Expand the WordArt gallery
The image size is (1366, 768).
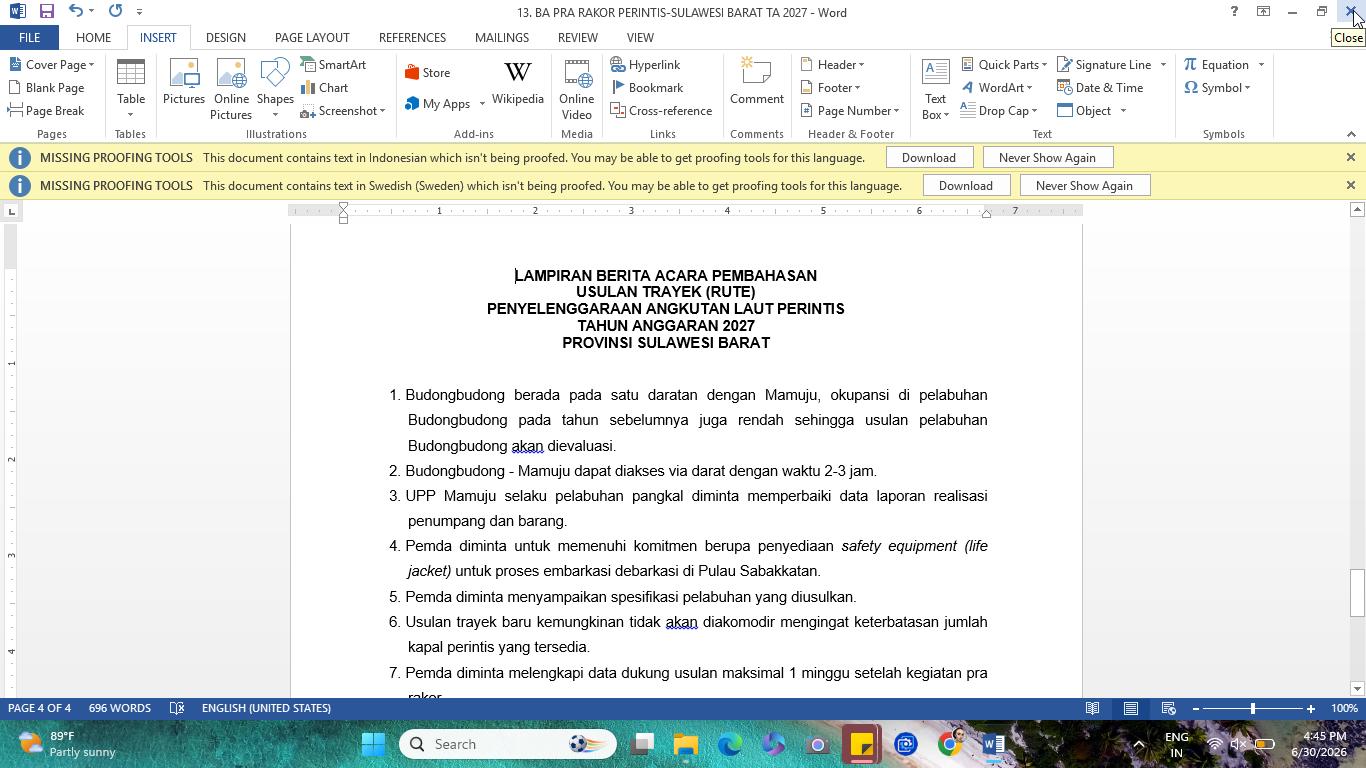point(997,87)
